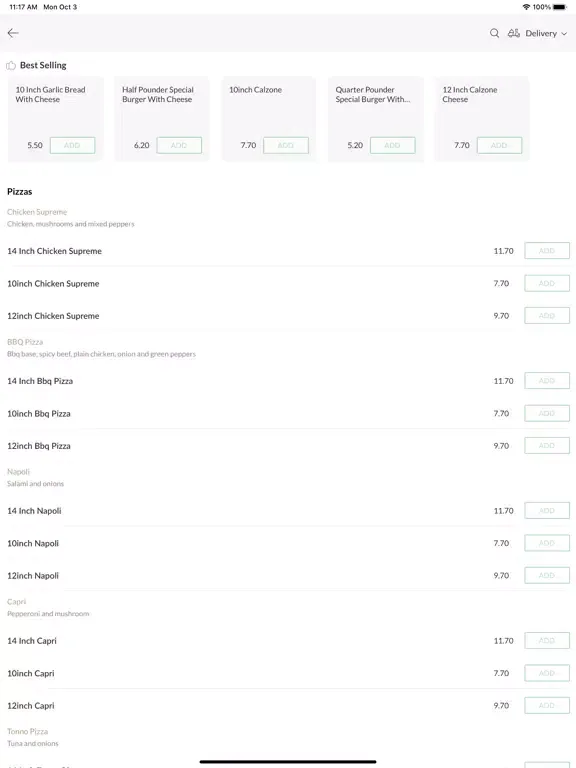Open the Delivery order type selector
The image size is (576, 768).
[x=537, y=33]
